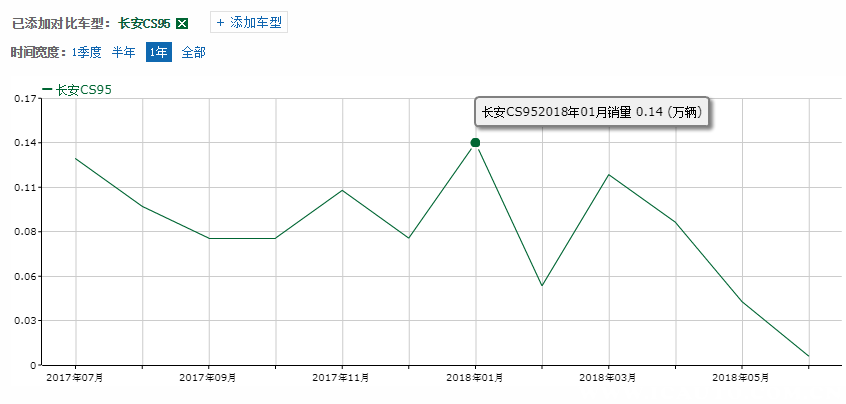846x404 pixels.
Task: Click the 长安CS95 sales tooltip box
Action: point(592,112)
